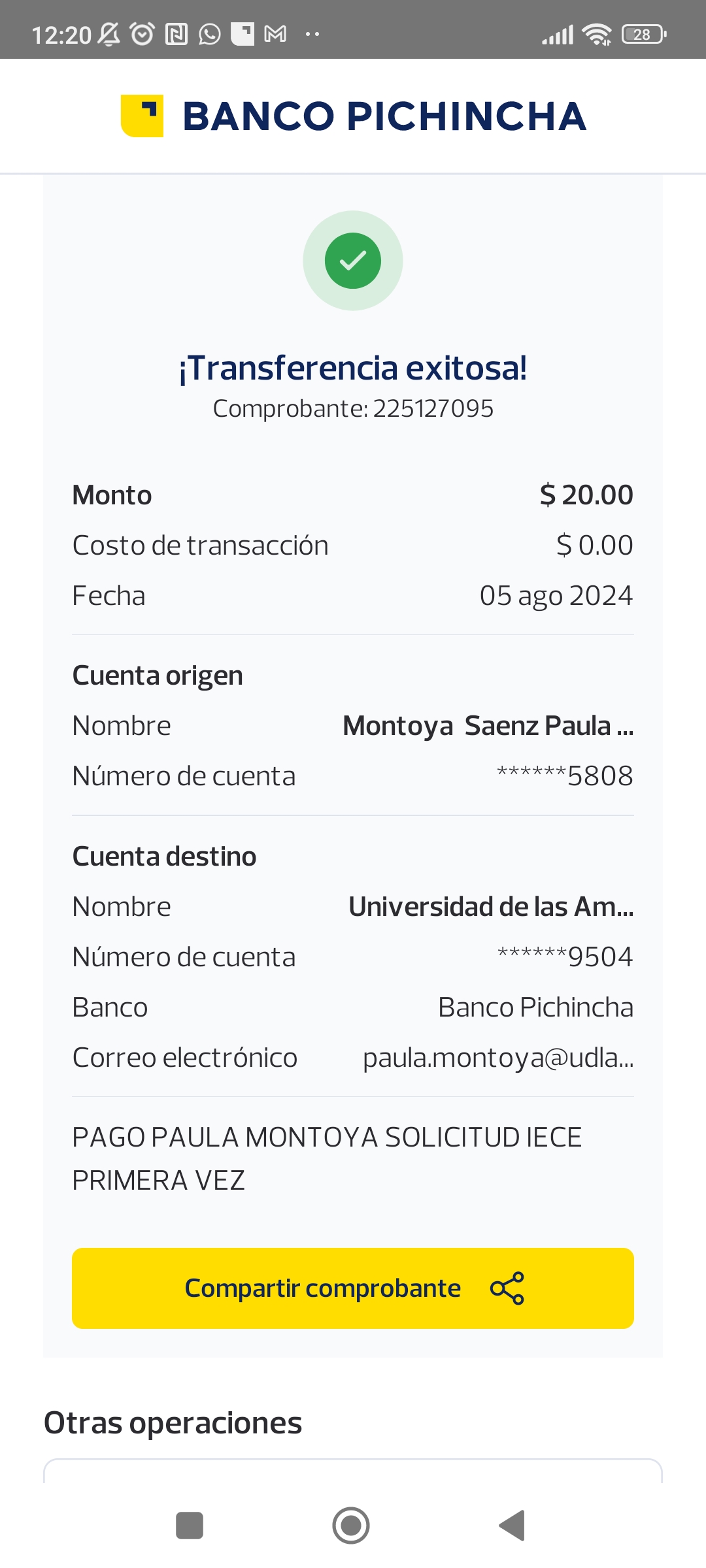Image resolution: width=706 pixels, height=1568 pixels.
Task: Tap the green success checkmark icon
Action: point(353,261)
